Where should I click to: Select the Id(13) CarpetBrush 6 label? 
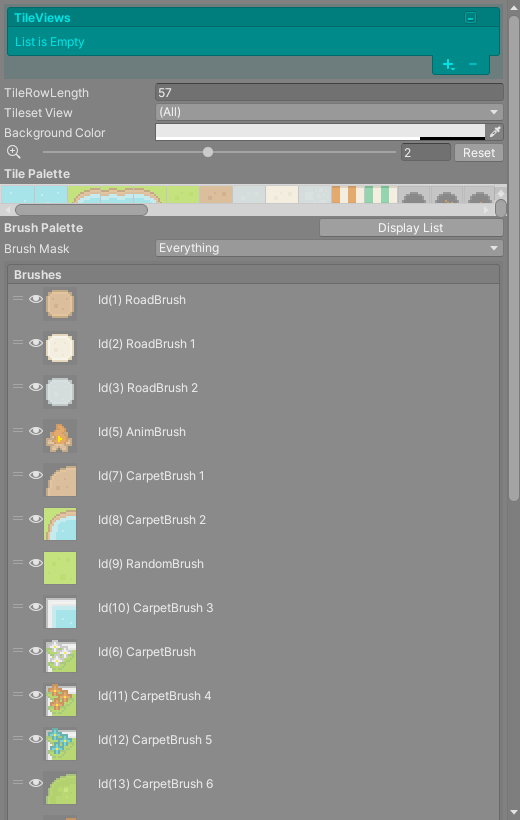(x=155, y=783)
